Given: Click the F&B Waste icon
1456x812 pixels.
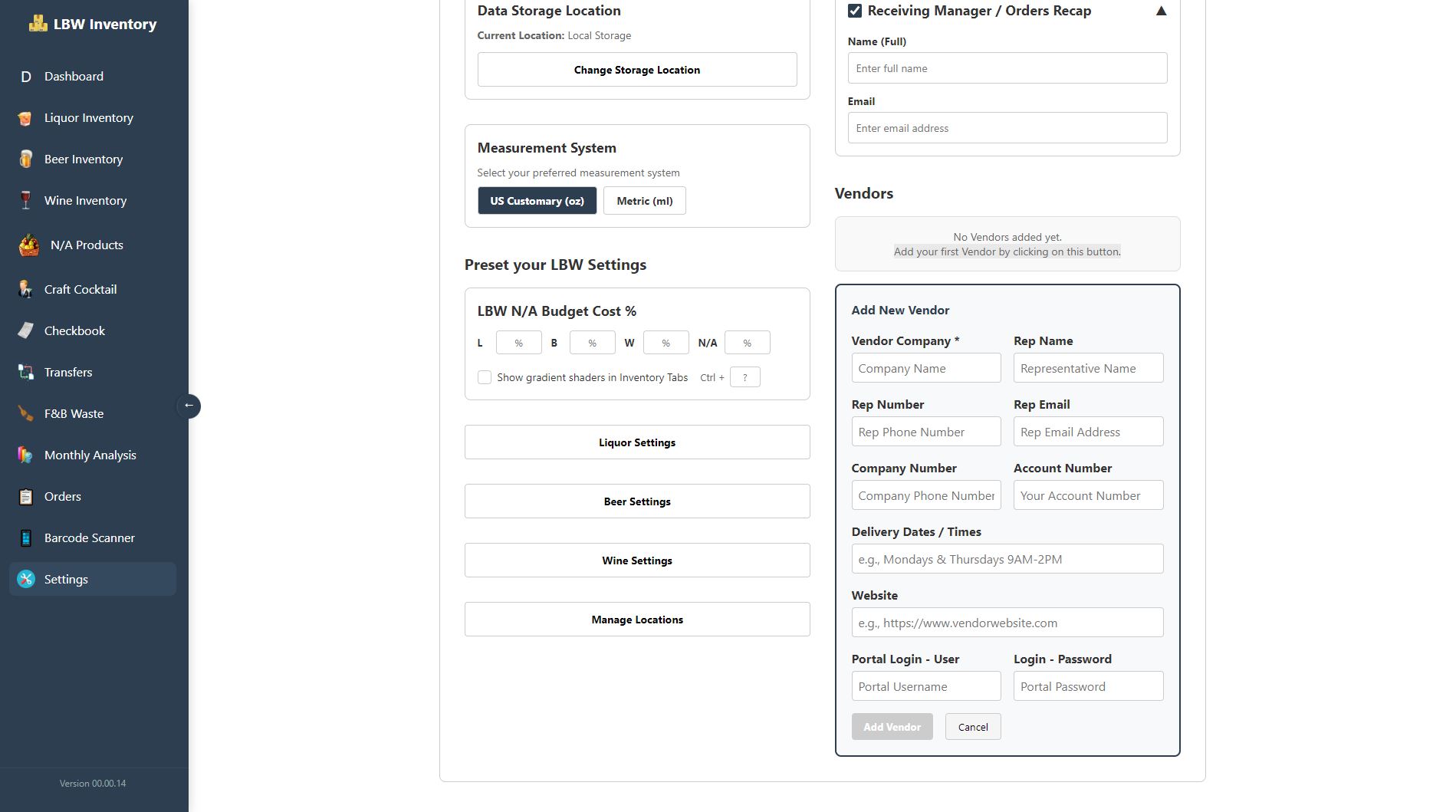Looking at the screenshot, I should 25,414.
